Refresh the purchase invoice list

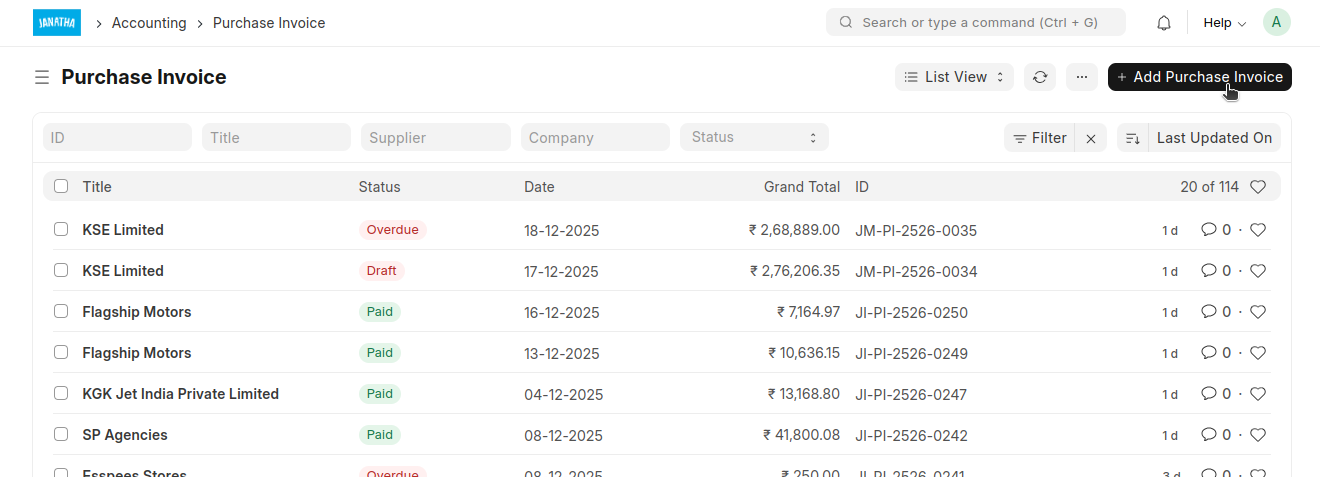coord(1040,77)
